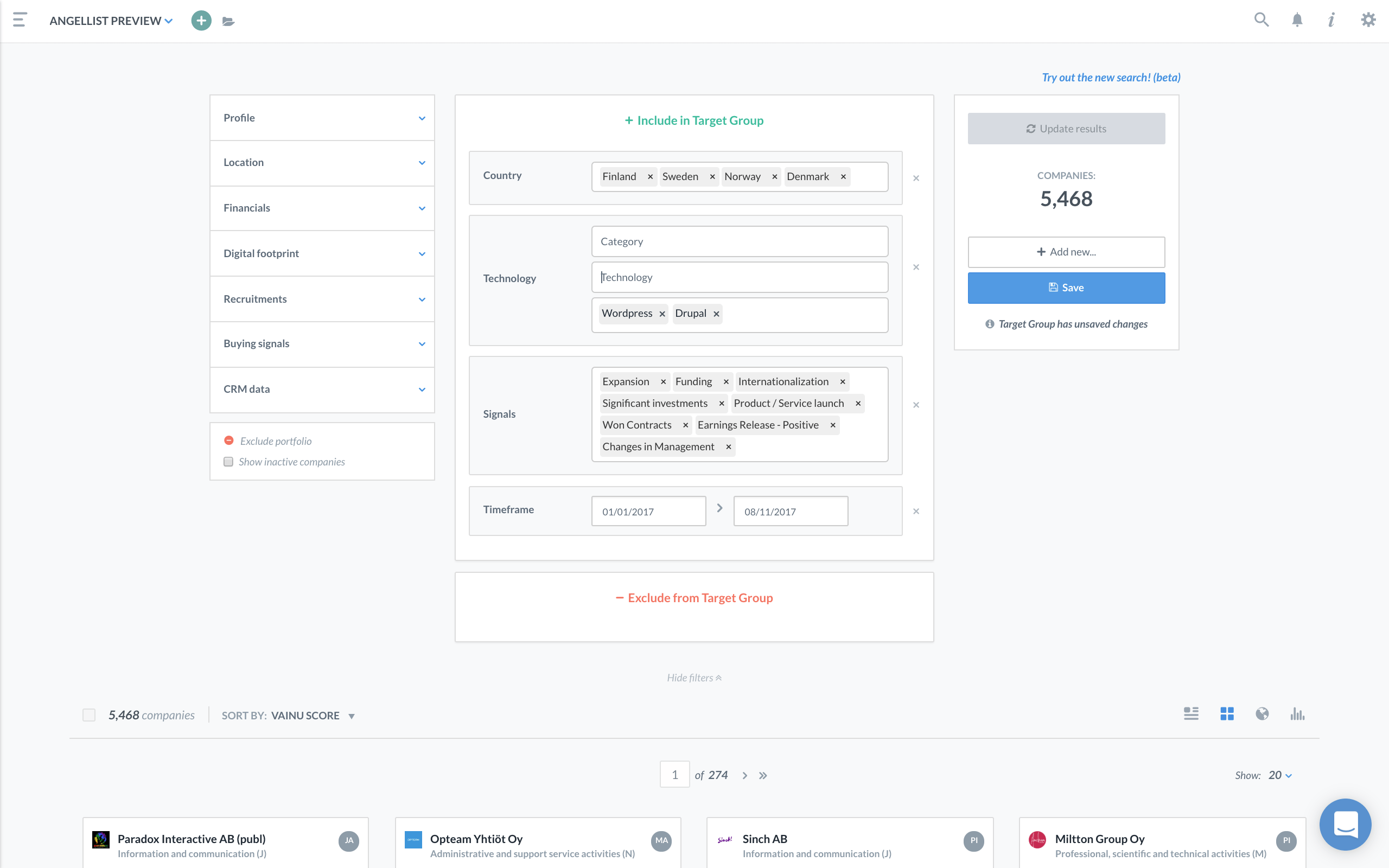Change the Show 20 per page dropdown
1389x868 pixels.
pos(1279,775)
